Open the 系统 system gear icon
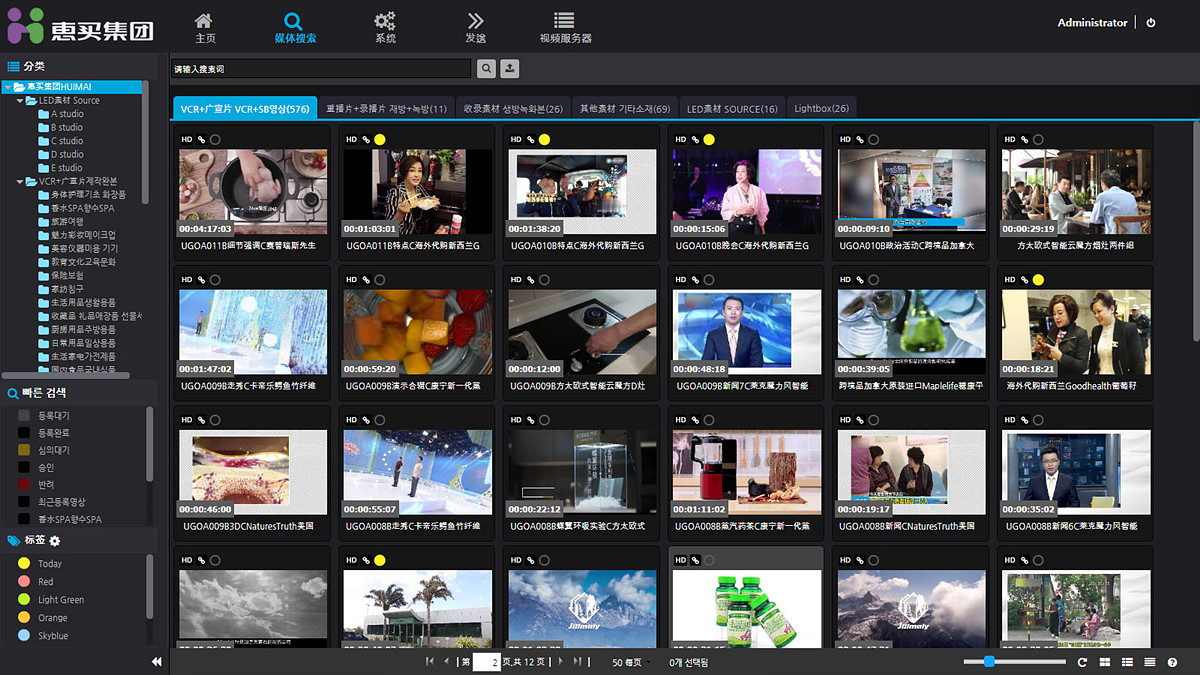This screenshot has height=675, width=1200. pyautogui.click(x=385, y=21)
